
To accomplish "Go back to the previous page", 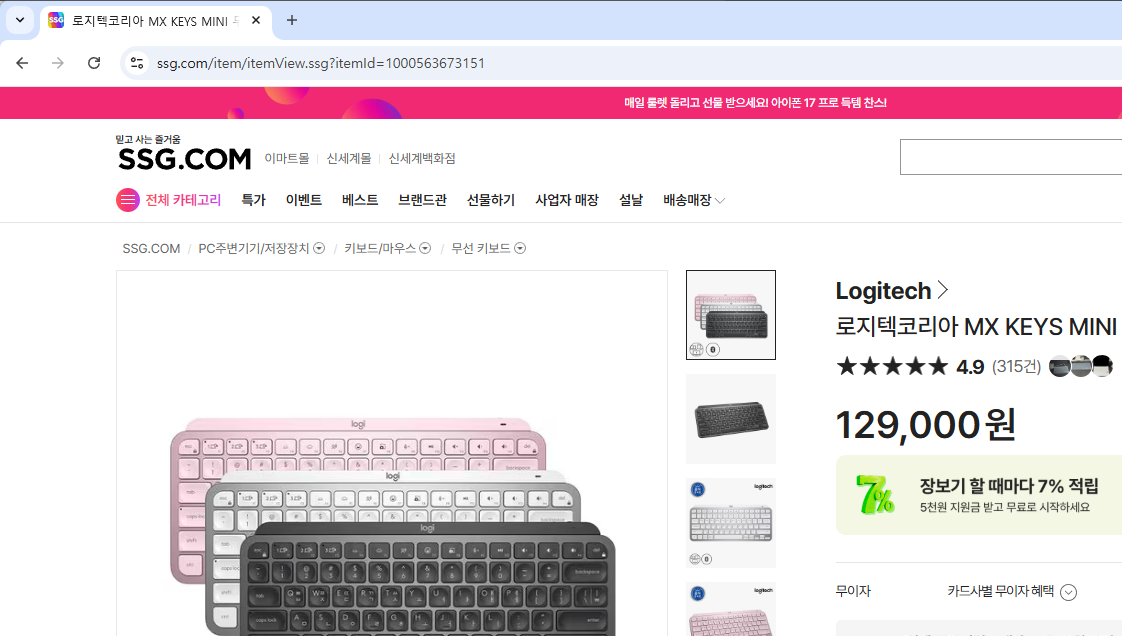I will click(x=22, y=63).
